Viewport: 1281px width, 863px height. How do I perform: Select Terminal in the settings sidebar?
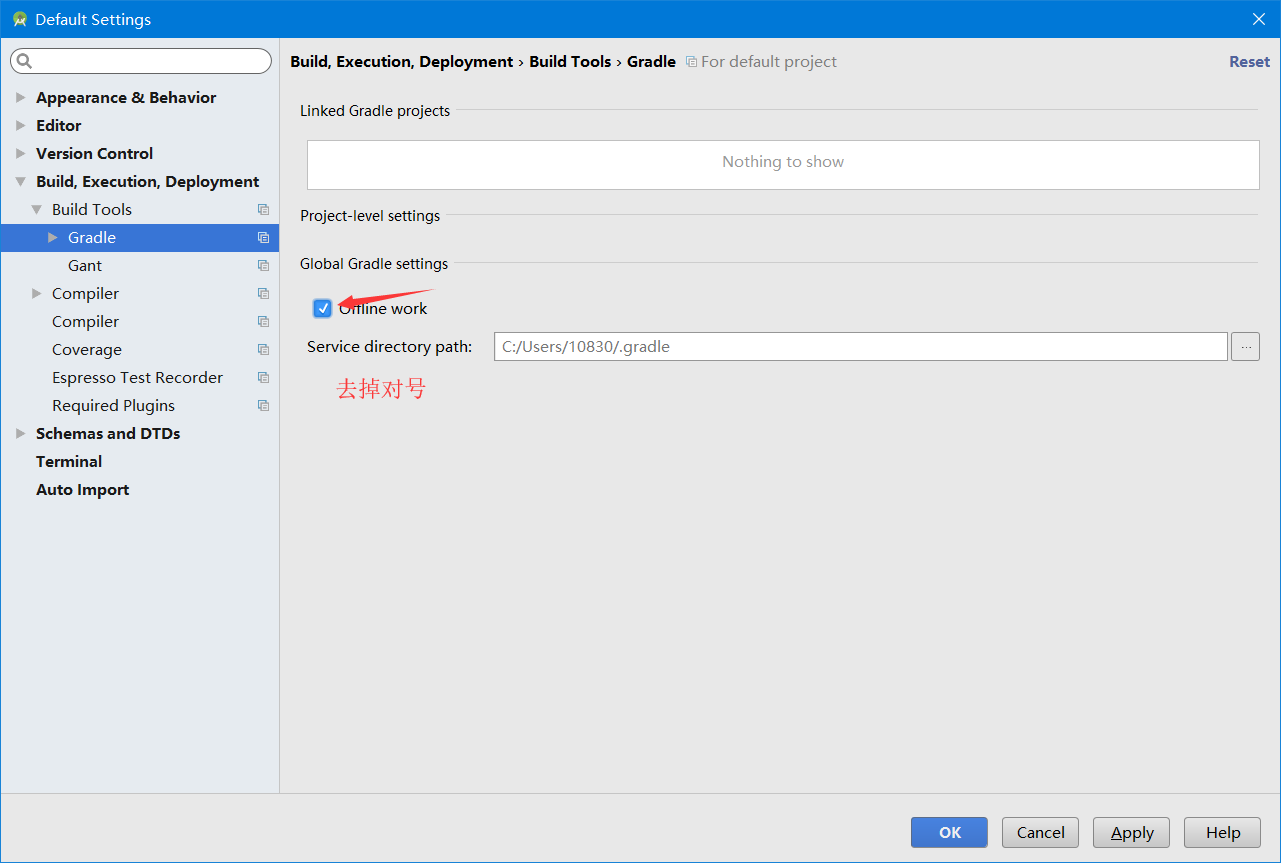68,461
